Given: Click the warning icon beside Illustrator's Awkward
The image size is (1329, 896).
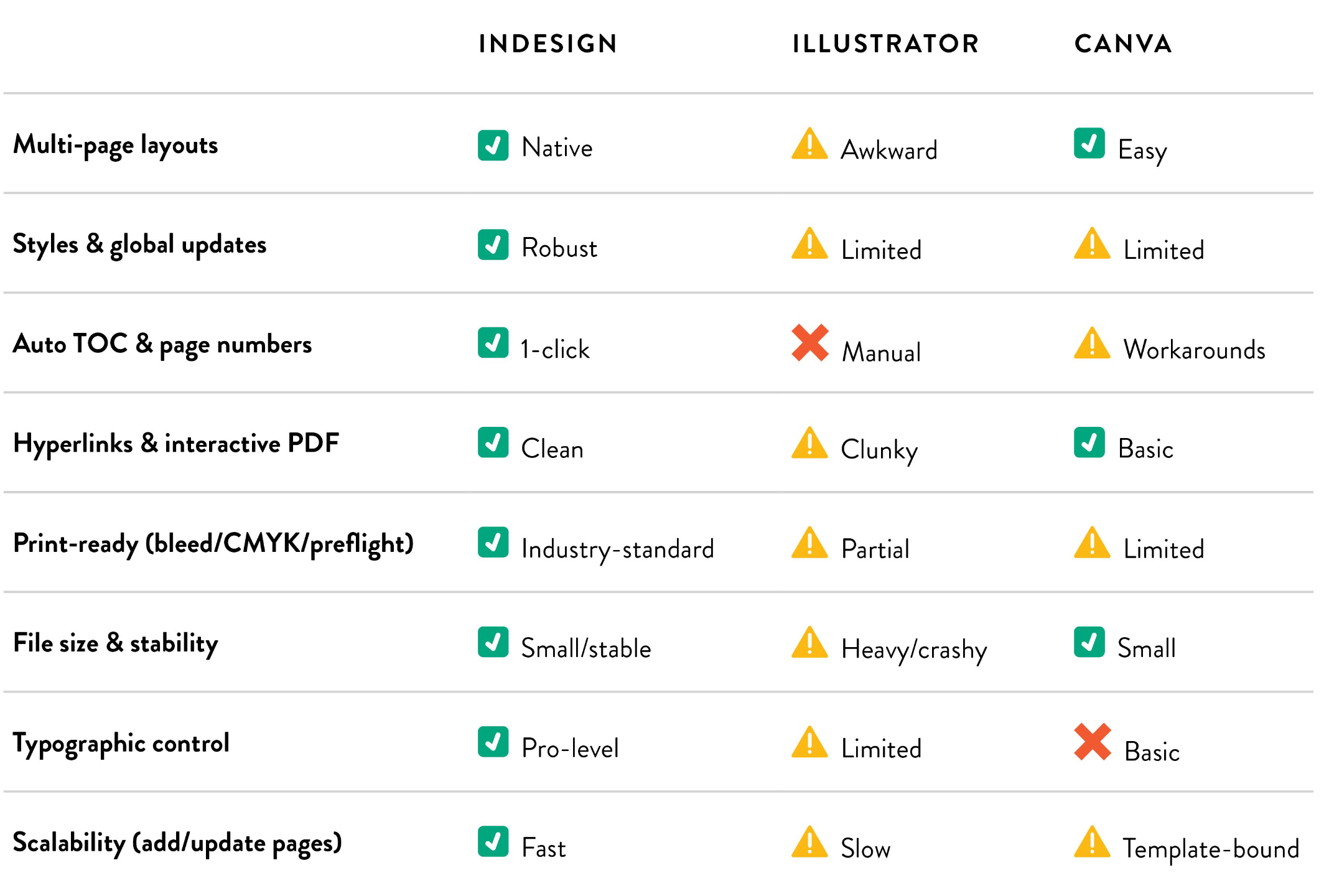Looking at the screenshot, I should (x=809, y=144).
